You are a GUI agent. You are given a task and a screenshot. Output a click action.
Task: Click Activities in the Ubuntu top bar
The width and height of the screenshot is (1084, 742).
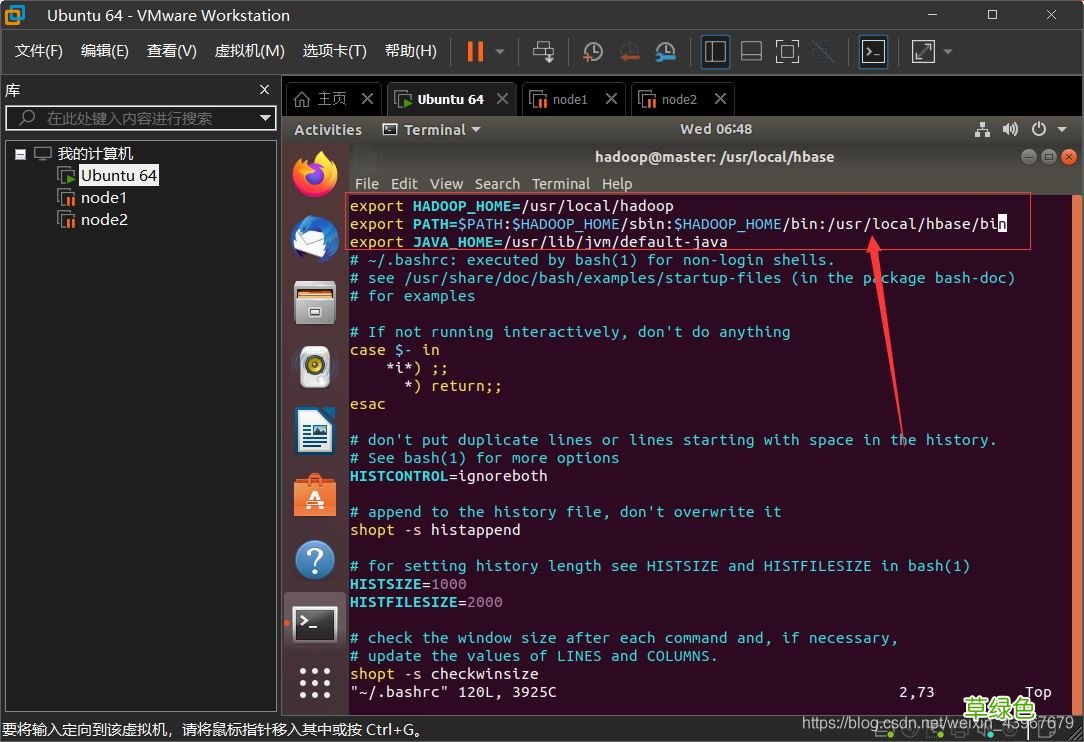coord(328,129)
